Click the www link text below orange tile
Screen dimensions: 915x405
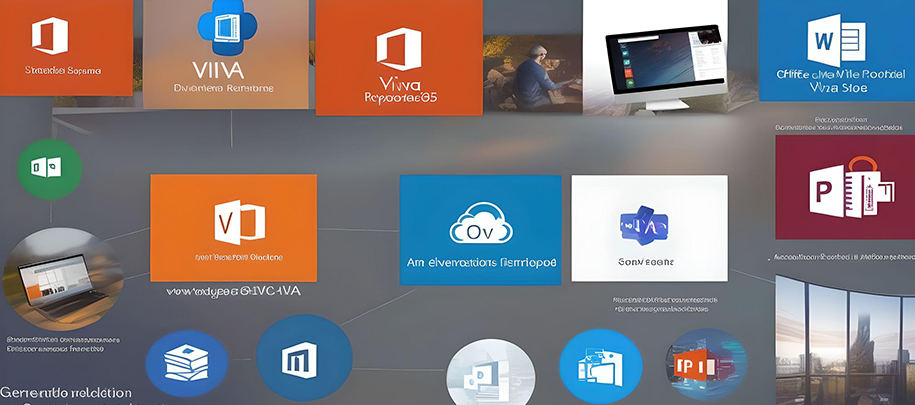pos(233,293)
